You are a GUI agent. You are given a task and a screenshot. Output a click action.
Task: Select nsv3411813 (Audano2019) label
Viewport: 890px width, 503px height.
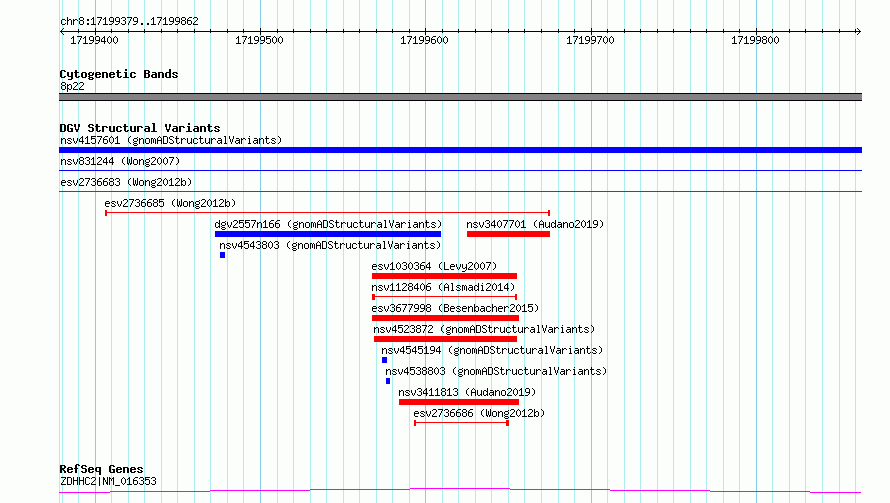pyautogui.click(x=467, y=392)
